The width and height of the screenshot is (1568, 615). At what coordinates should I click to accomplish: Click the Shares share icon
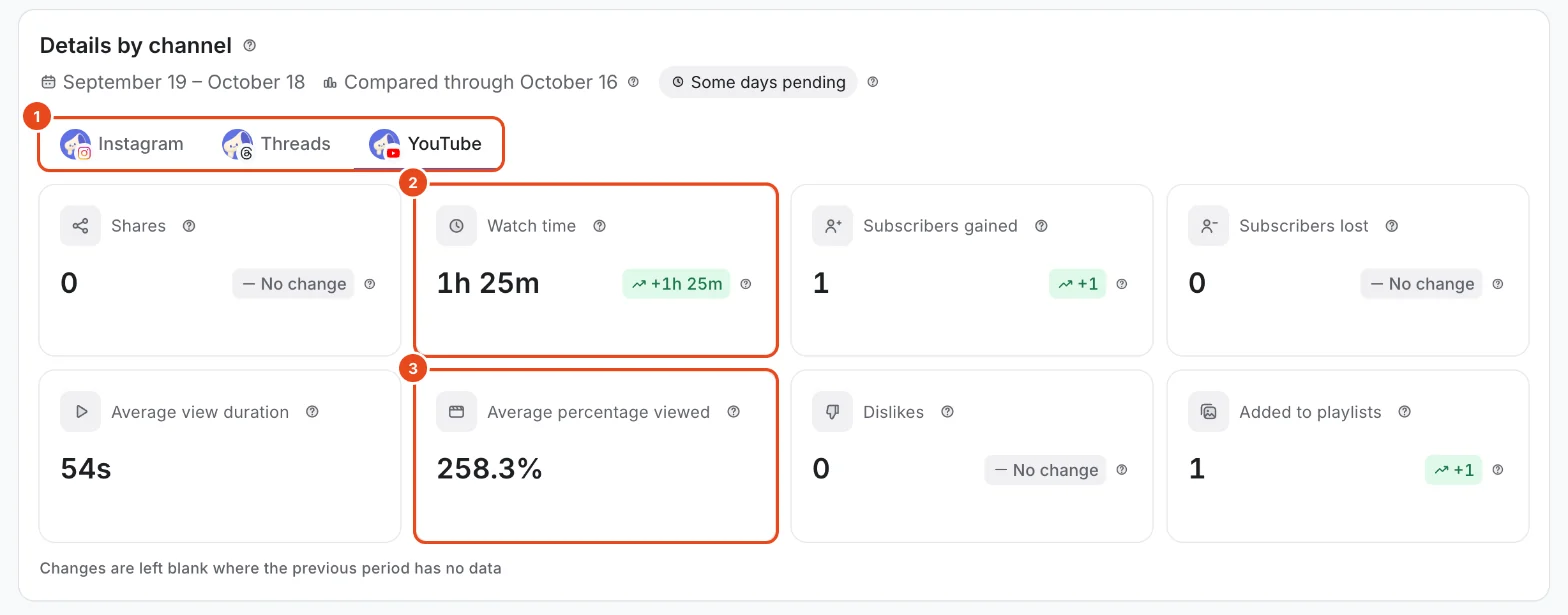pyautogui.click(x=80, y=226)
